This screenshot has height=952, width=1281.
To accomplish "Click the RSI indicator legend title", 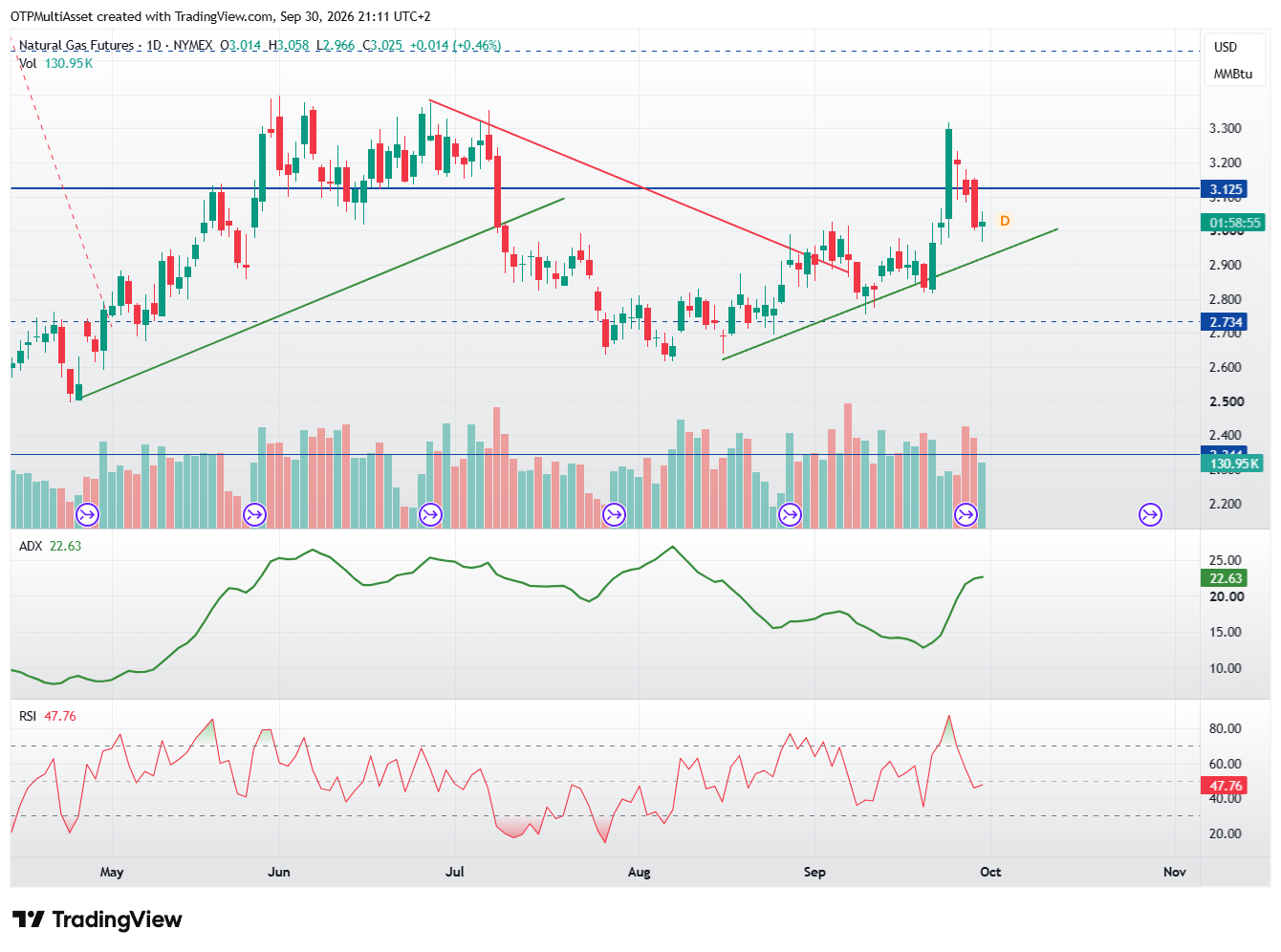I will pyautogui.click(x=28, y=716).
